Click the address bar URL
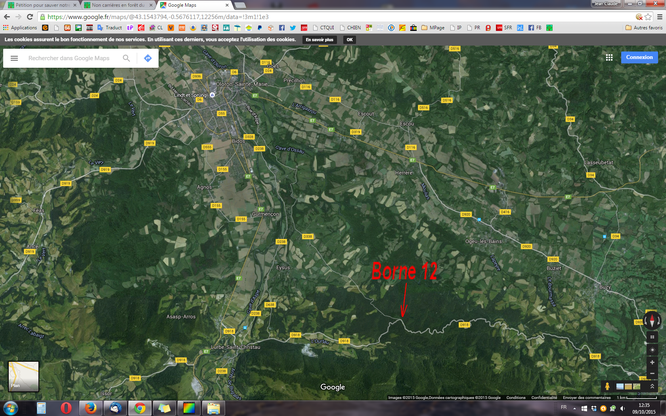This screenshot has width=666, height=416. [158, 17]
